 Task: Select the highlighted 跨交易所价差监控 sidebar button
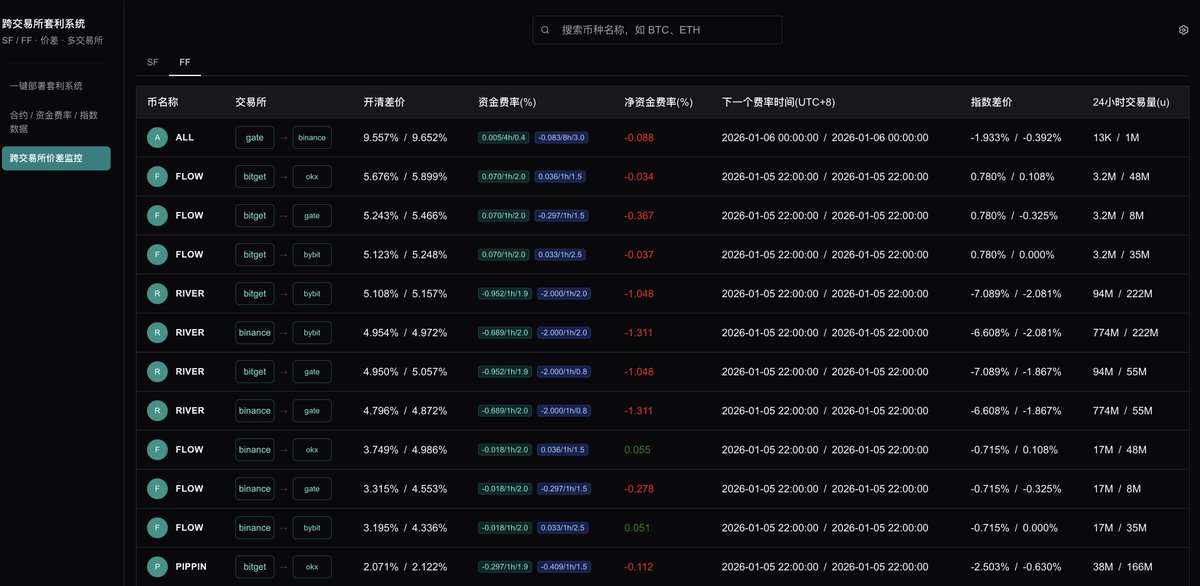click(x=57, y=158)
